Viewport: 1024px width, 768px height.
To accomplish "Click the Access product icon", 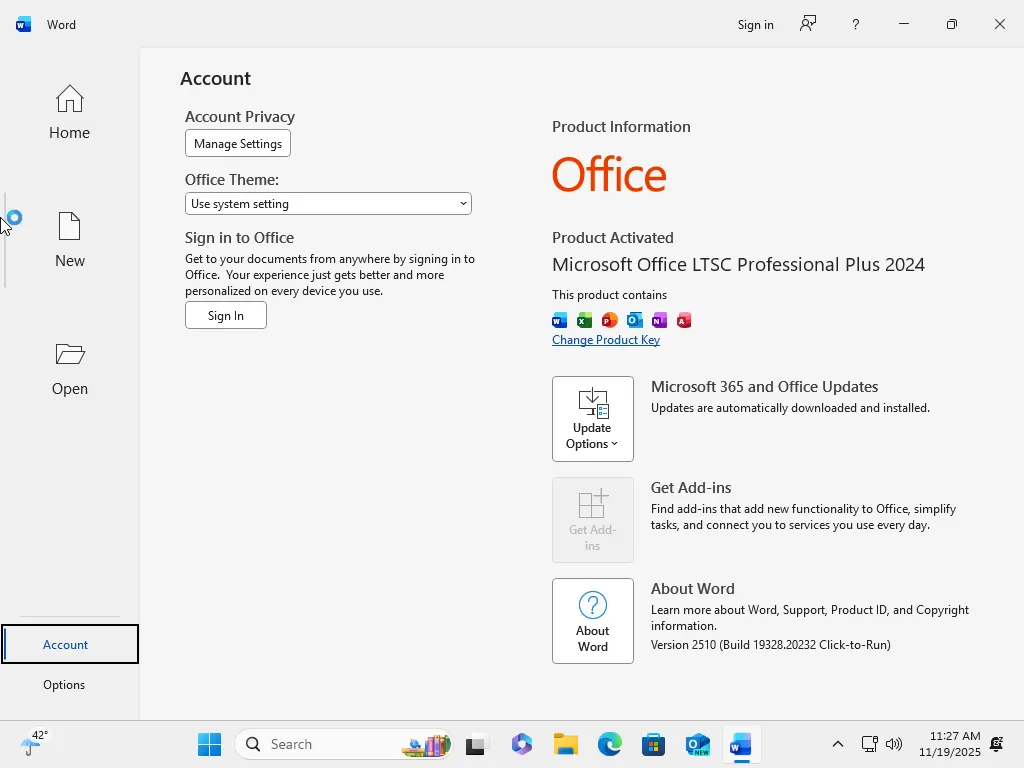I will [684, 320].
